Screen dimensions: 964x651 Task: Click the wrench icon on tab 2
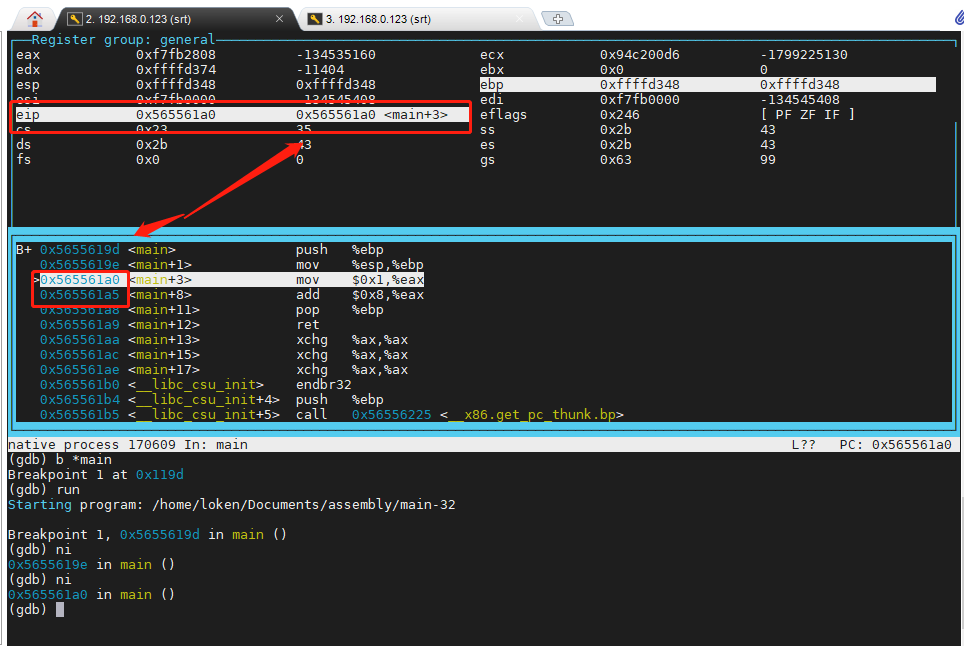coord(74,19)
